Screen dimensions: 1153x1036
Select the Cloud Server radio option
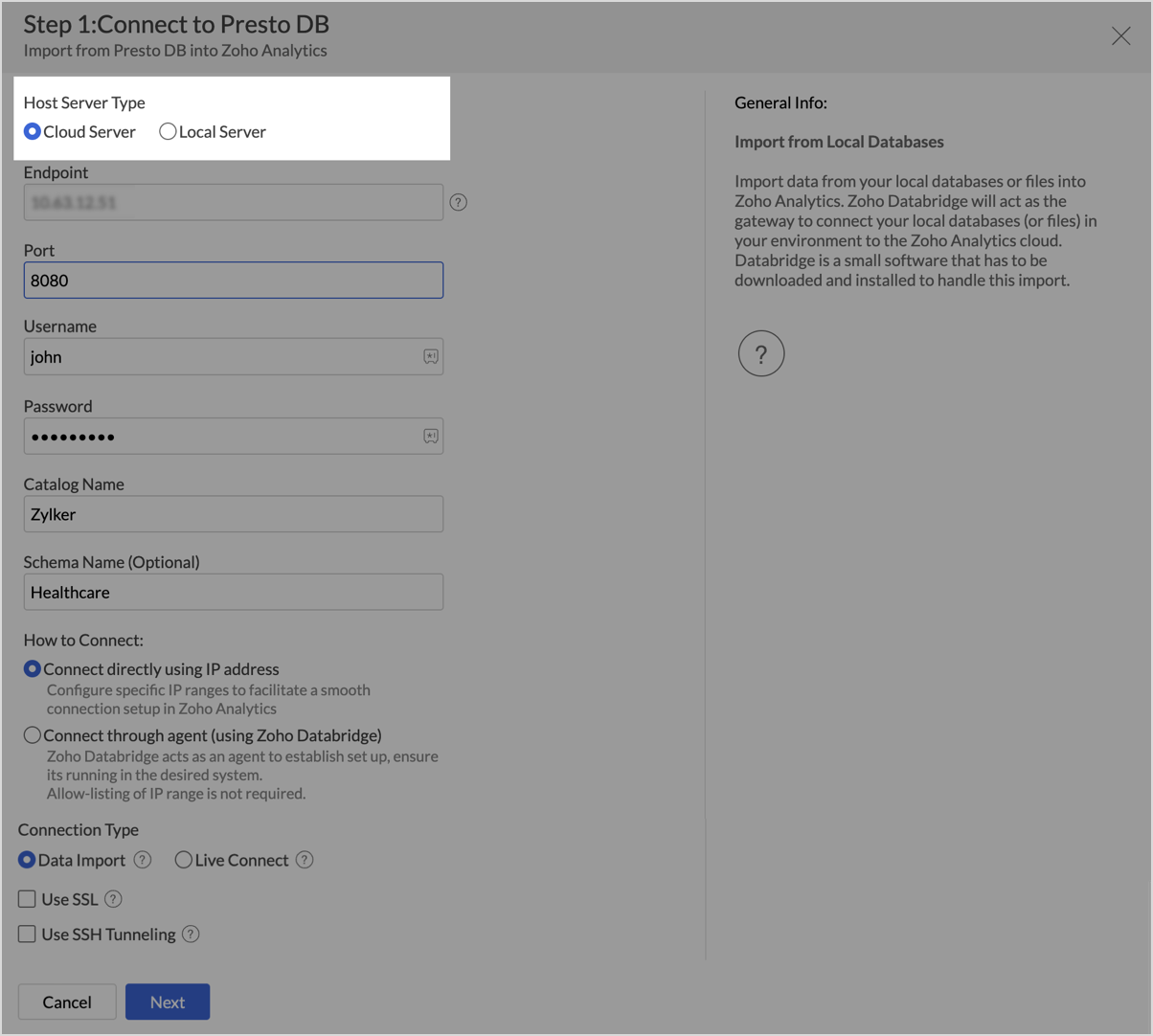(x=33, y=131)
